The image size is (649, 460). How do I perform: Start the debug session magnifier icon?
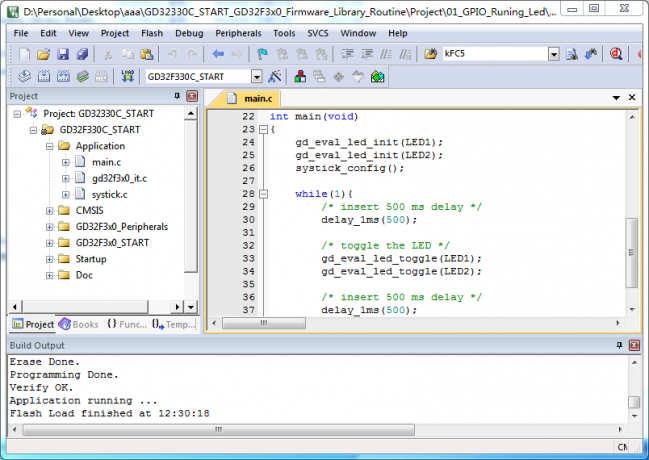[615, 53]
